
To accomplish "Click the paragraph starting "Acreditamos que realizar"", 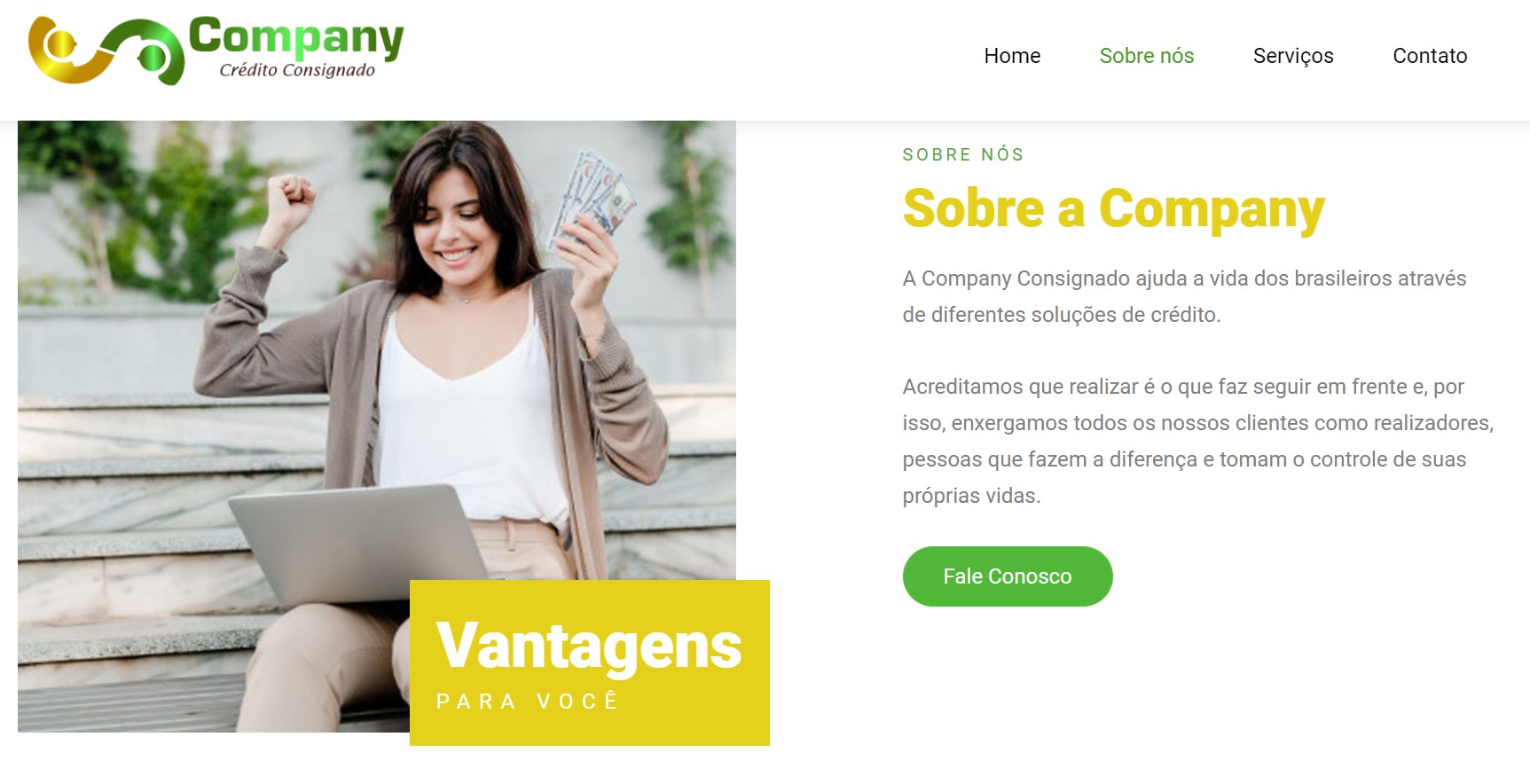I will pyautogui.click(x=1198, y=441).
